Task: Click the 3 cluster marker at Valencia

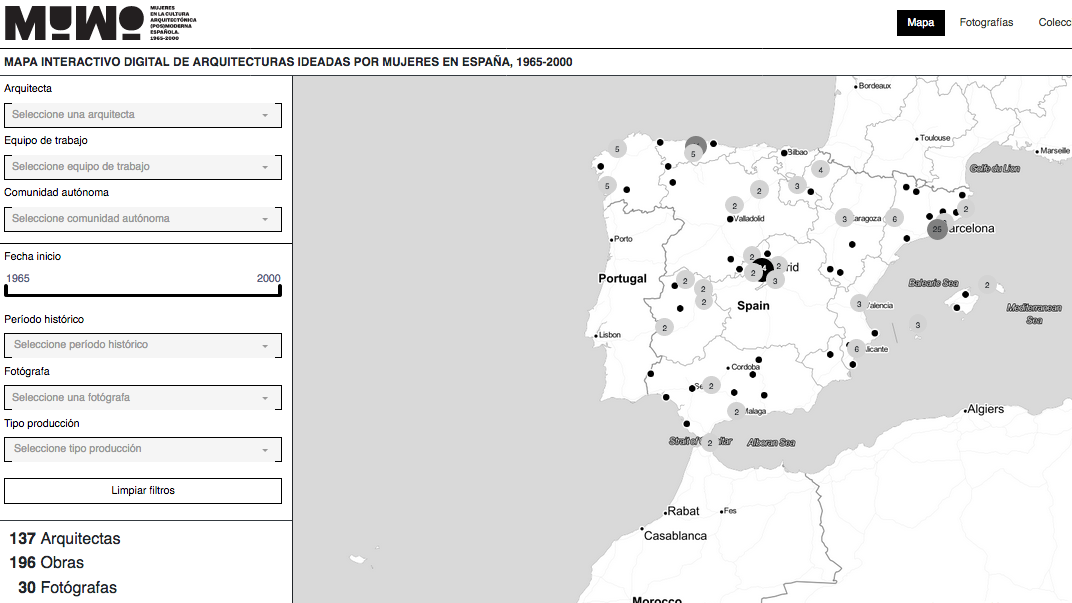Action: coord(858,303)
